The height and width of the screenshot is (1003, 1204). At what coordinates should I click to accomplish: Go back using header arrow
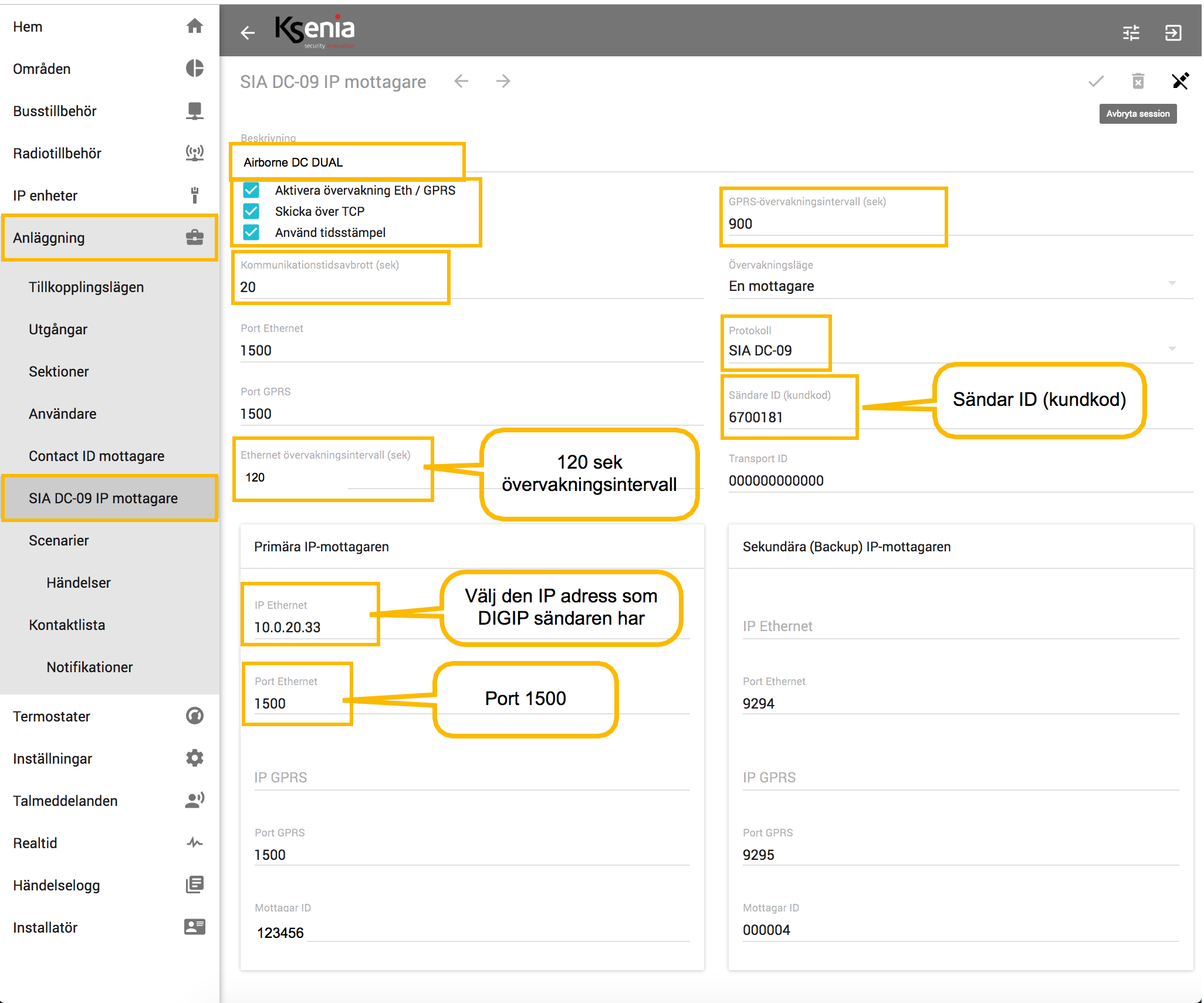(x=248, y=33)
